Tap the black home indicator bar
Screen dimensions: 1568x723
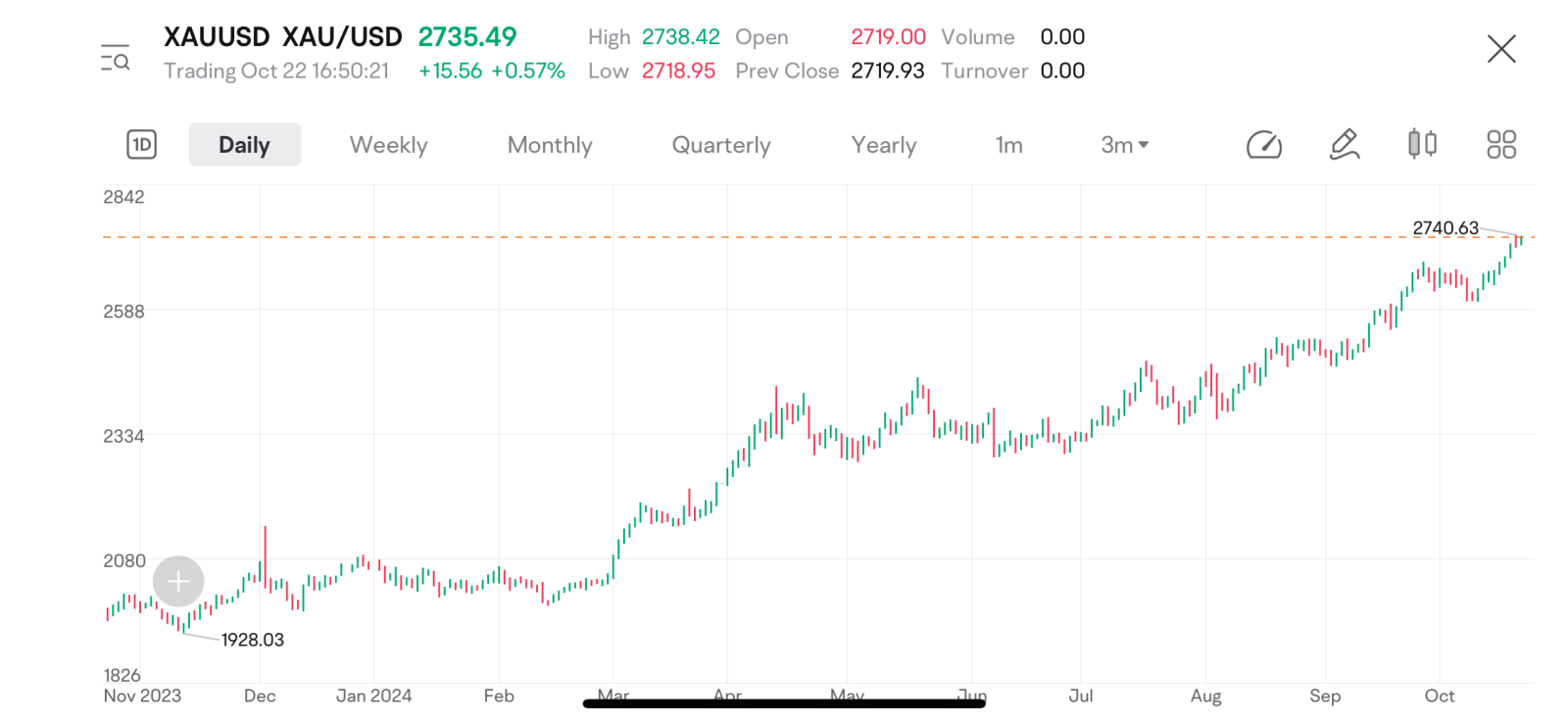coord(784,702)
